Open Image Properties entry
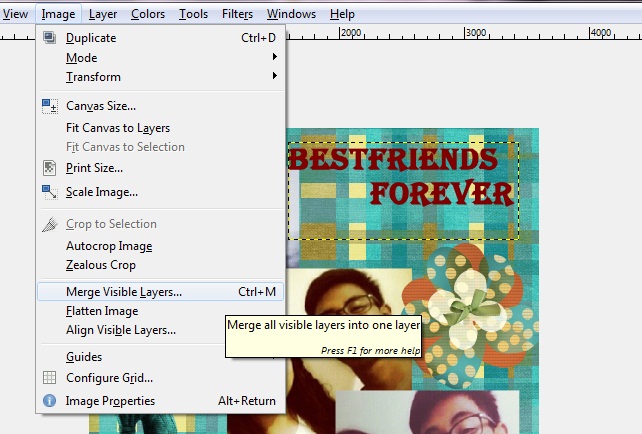Viewport: 642px width, 434px height. click(160, 400)
